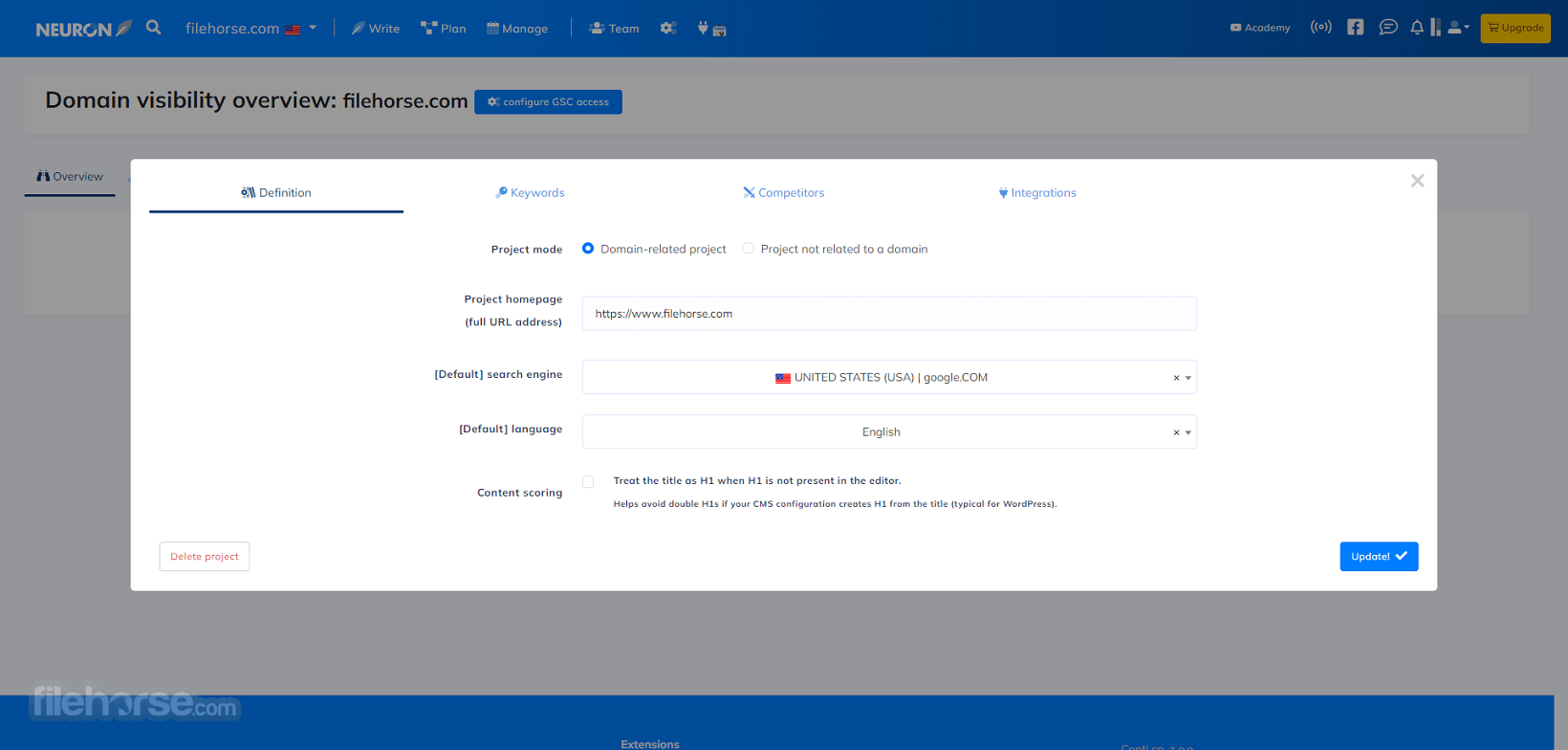
Task: Open the Academy video link
Action: point(1260,28)
